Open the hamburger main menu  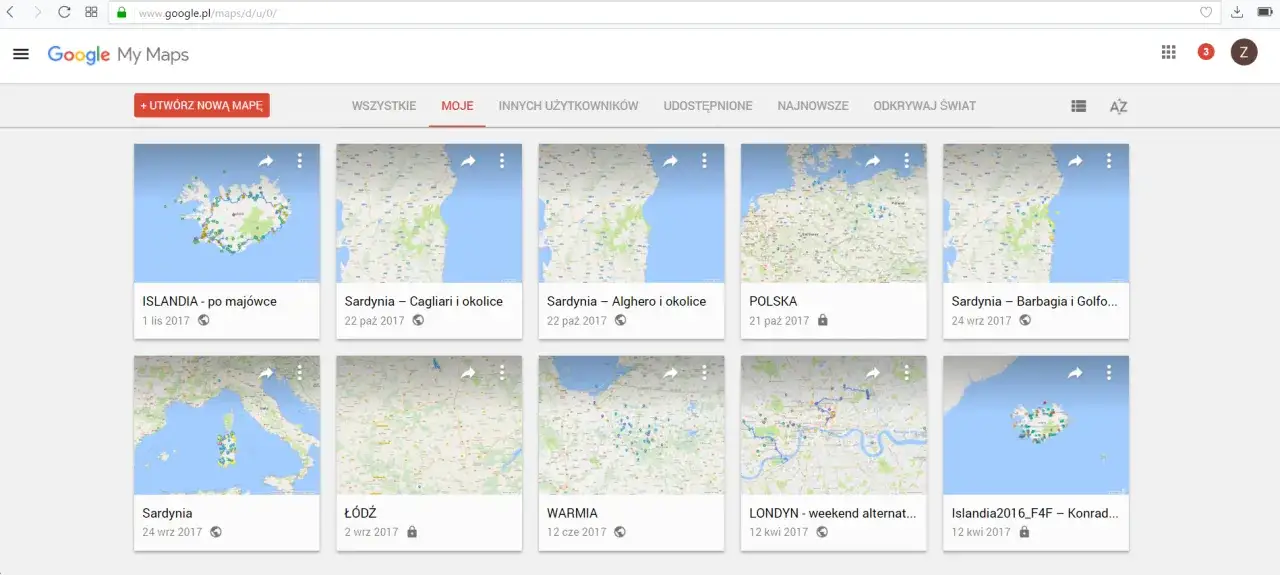pos(21,54)
